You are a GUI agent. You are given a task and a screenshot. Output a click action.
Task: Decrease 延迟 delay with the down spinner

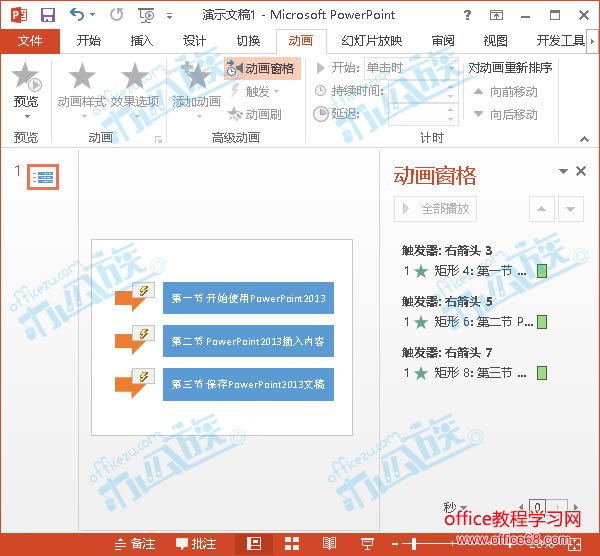[450, 119]
